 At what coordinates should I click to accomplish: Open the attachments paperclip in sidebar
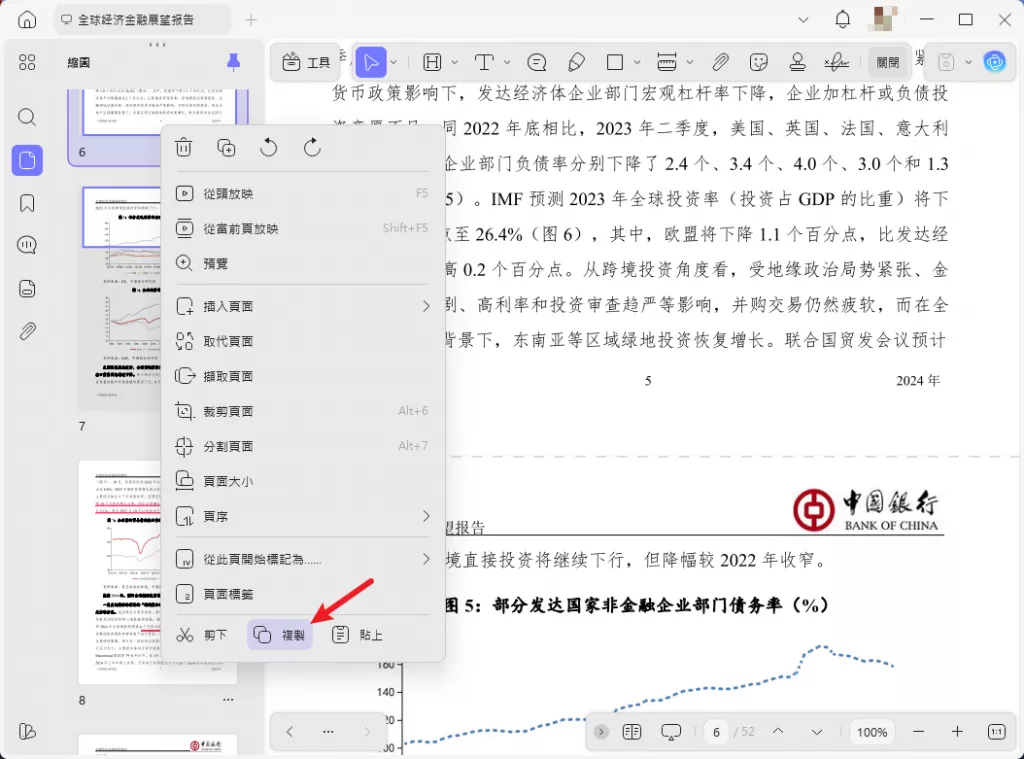pos(27,331)
